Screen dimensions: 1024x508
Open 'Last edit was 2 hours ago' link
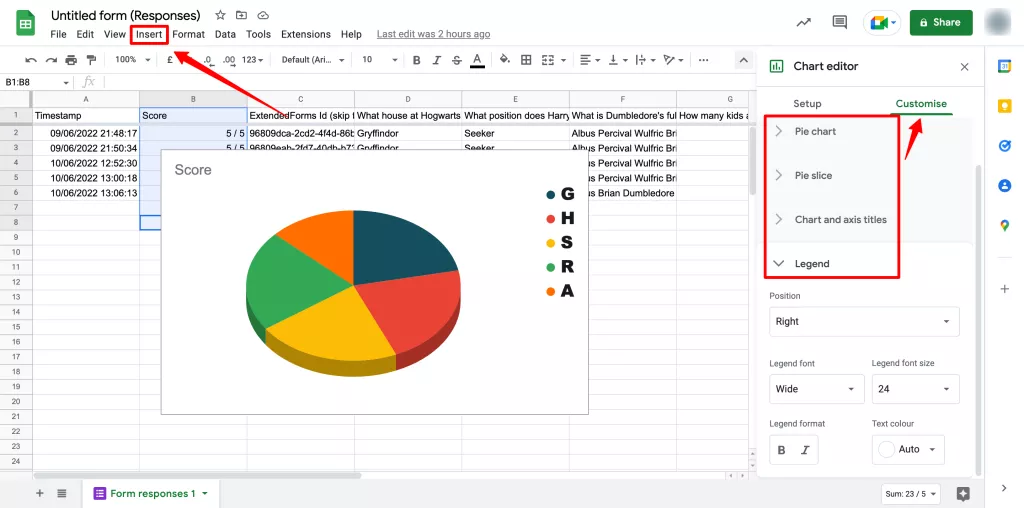(x=434, y=34)
